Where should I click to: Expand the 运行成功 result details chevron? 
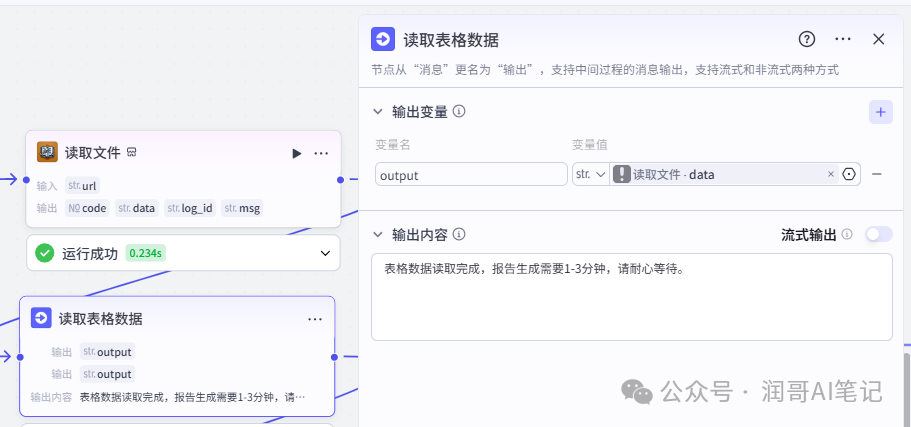pyautogui.click(x=325, y=253)
